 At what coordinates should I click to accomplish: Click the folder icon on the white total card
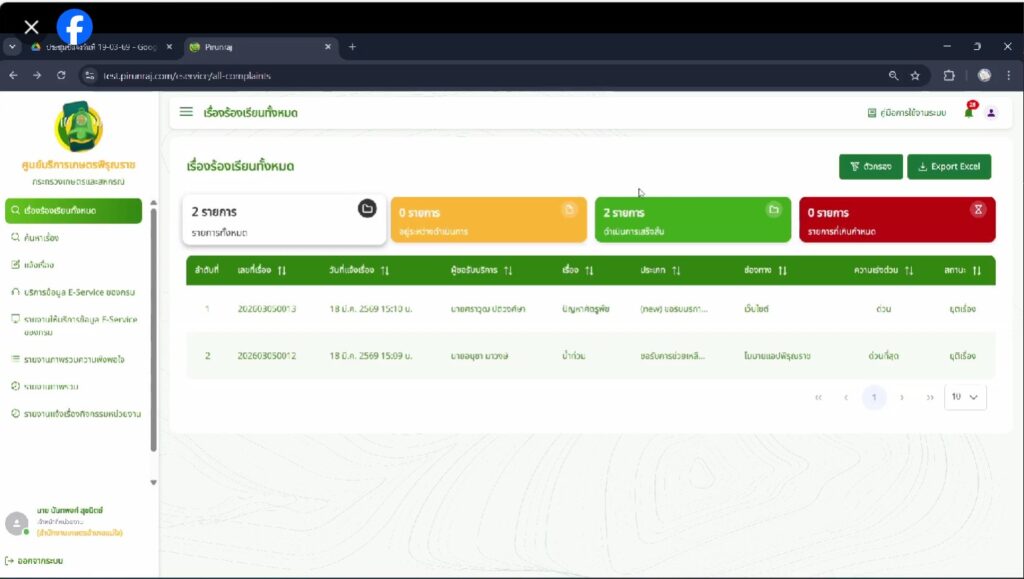[367, 209]
